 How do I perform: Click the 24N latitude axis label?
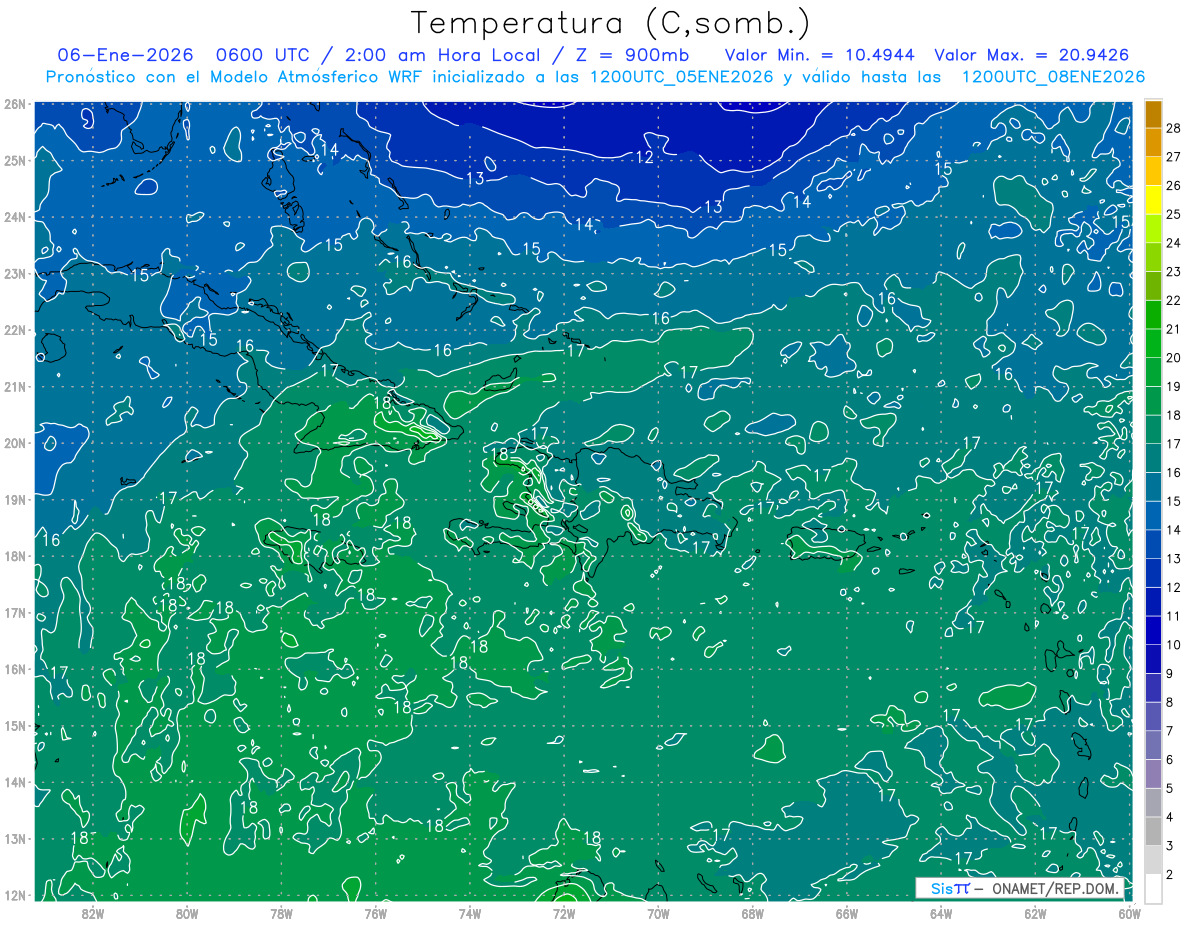coord(14,217)
